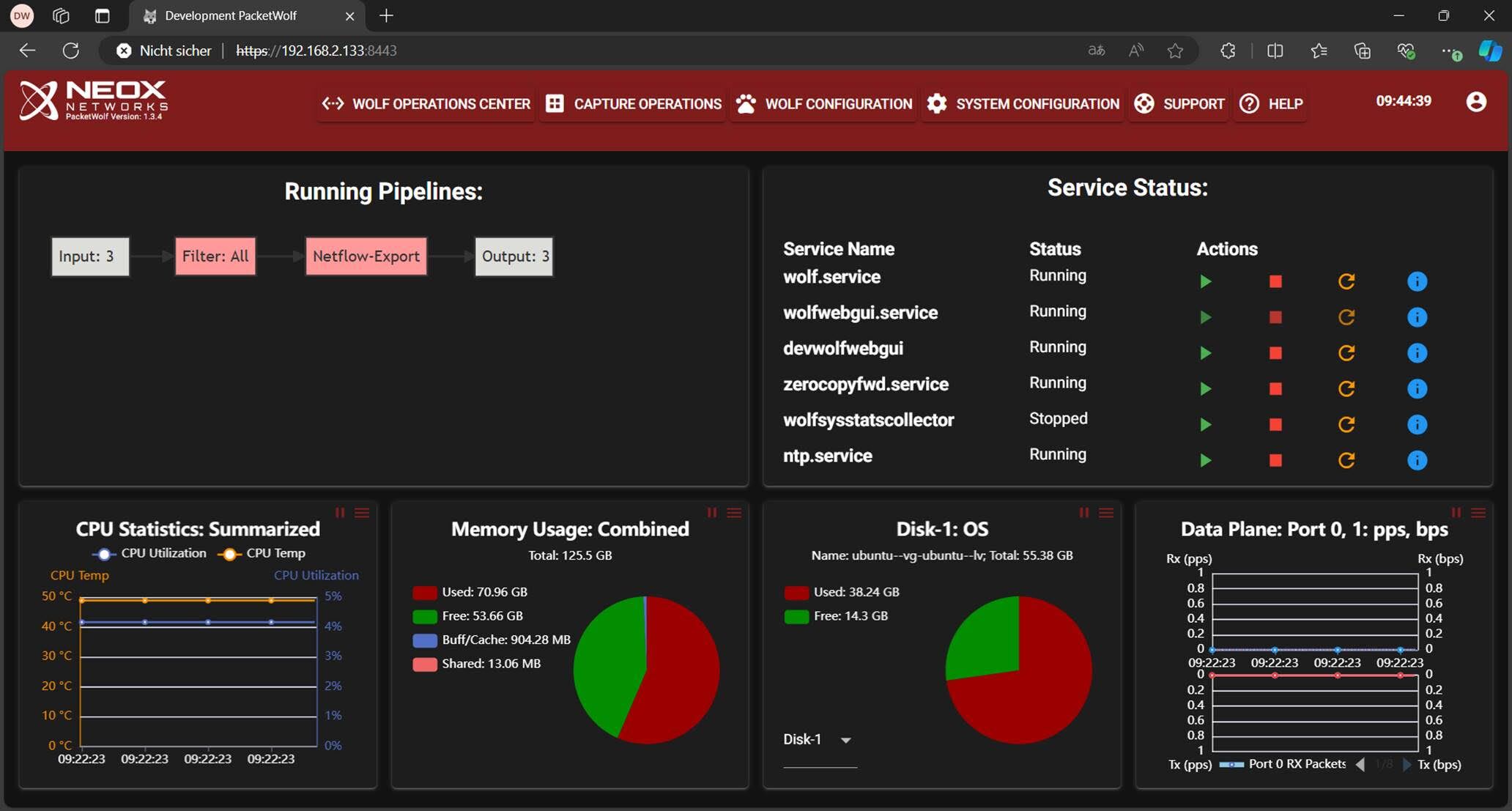
Task: Pause the CPU Statistics chart updates
Action: [340, 513]
